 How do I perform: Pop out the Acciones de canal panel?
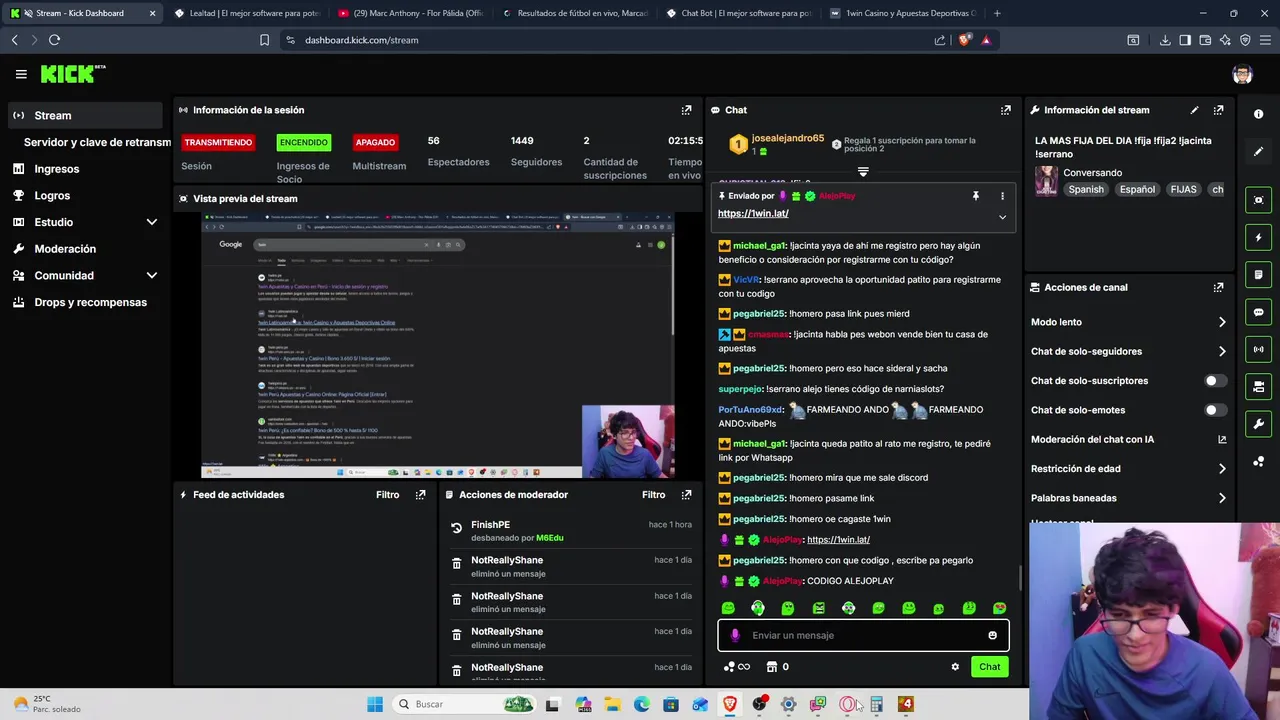tap(1218, 287)
